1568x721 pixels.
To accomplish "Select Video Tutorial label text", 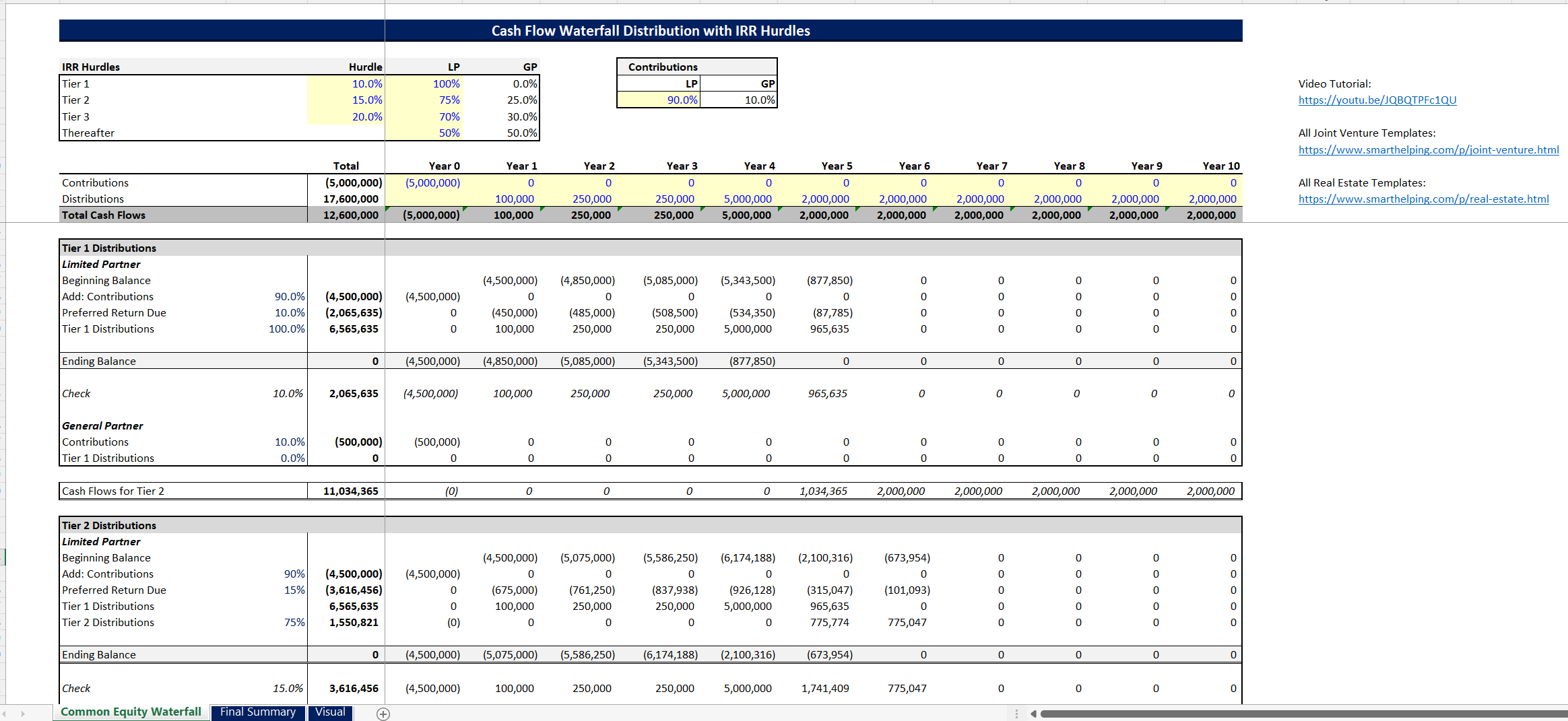I will [1335, 83].
